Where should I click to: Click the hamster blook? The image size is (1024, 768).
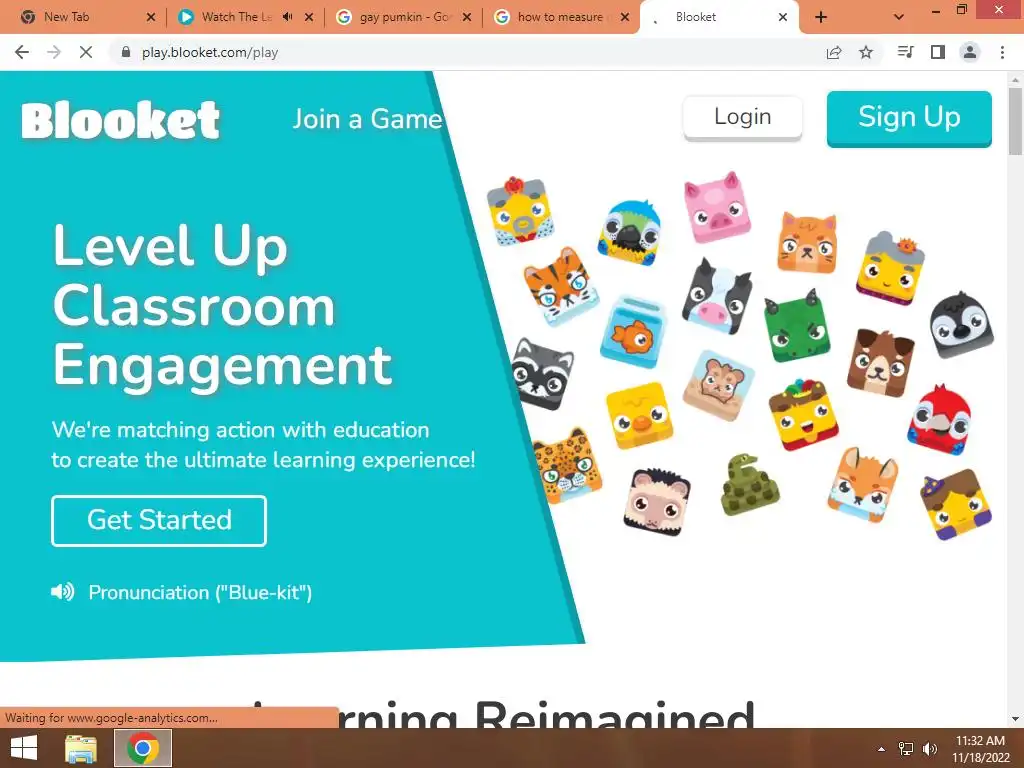[718, 385]
